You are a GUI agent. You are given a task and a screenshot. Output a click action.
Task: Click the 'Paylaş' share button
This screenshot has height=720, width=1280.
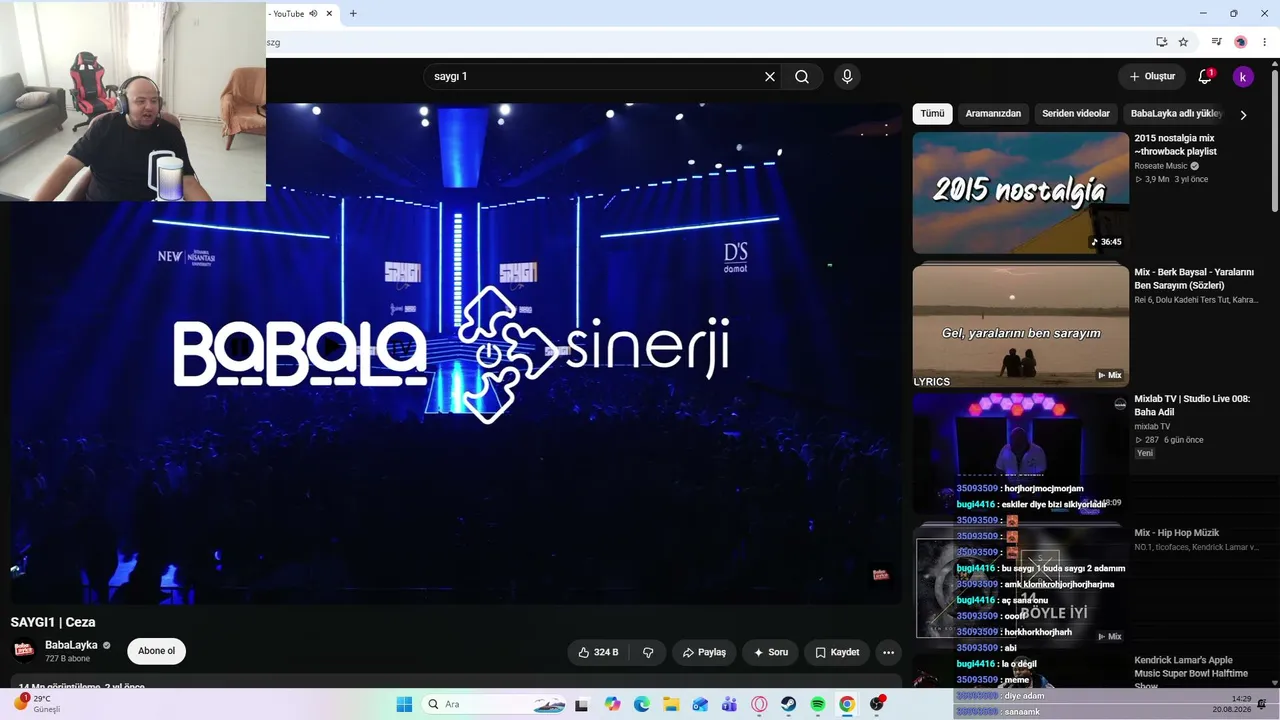tap(704, 652)
